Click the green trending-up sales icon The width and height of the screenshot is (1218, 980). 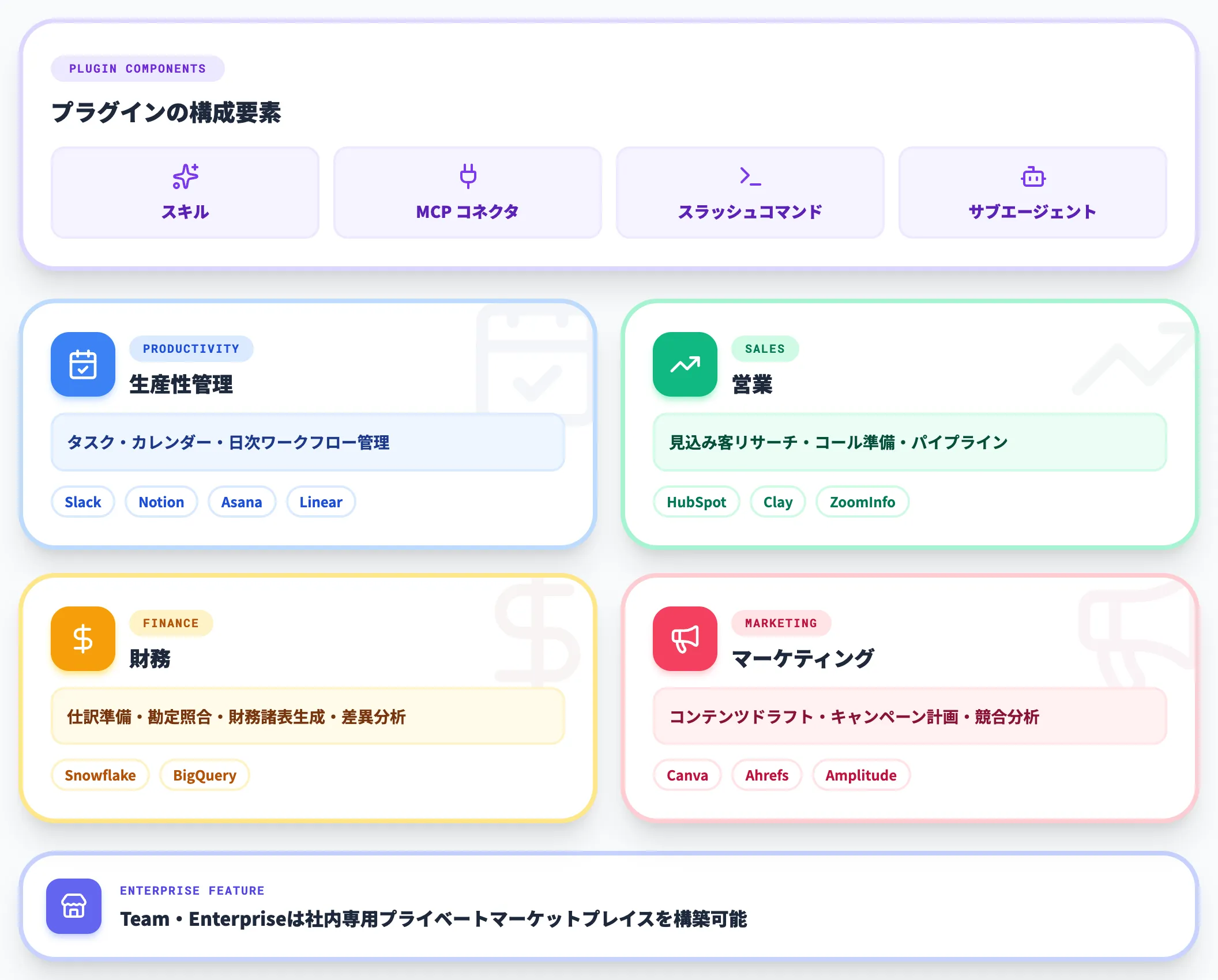[x=685, y=364]
